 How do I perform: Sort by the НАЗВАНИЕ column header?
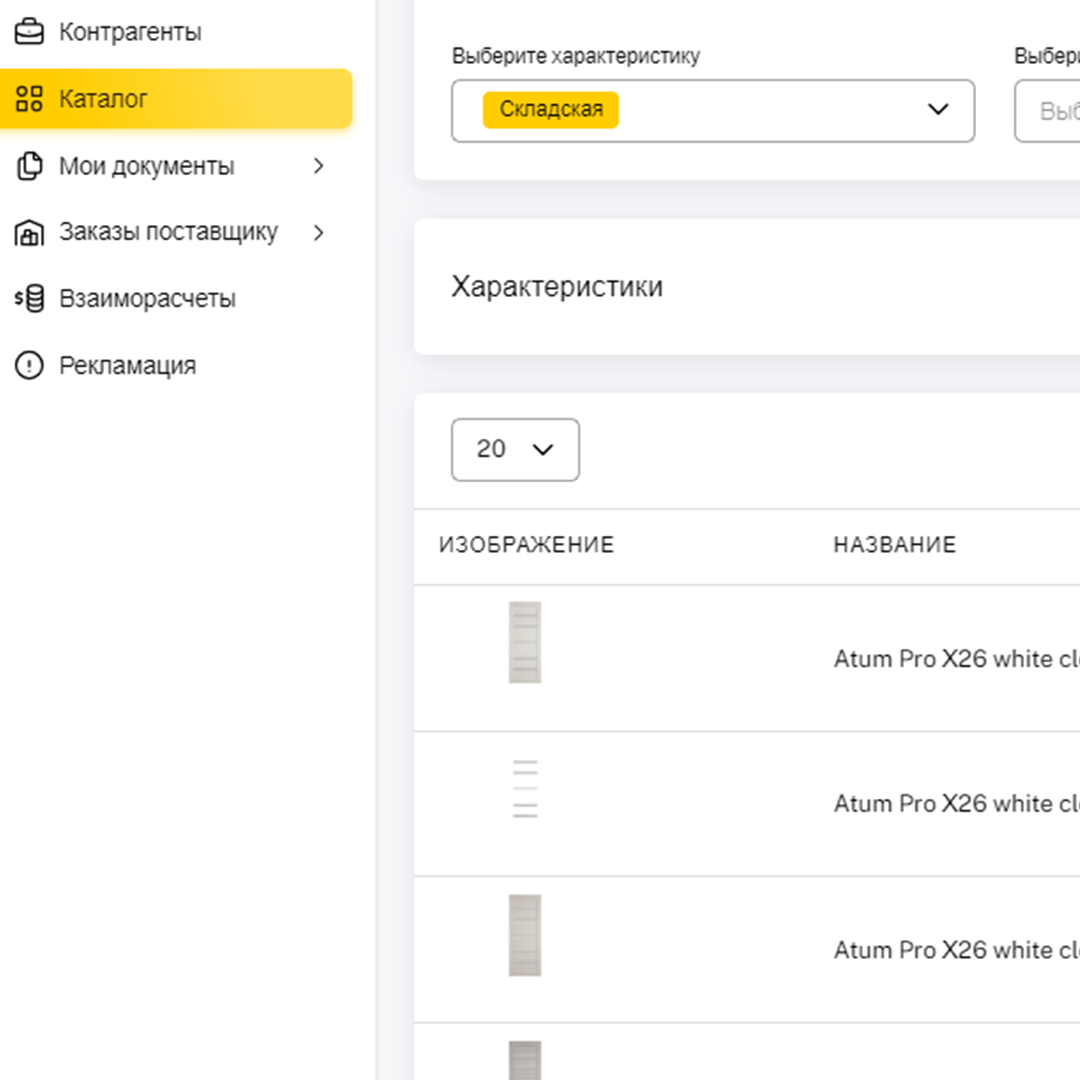895,545
